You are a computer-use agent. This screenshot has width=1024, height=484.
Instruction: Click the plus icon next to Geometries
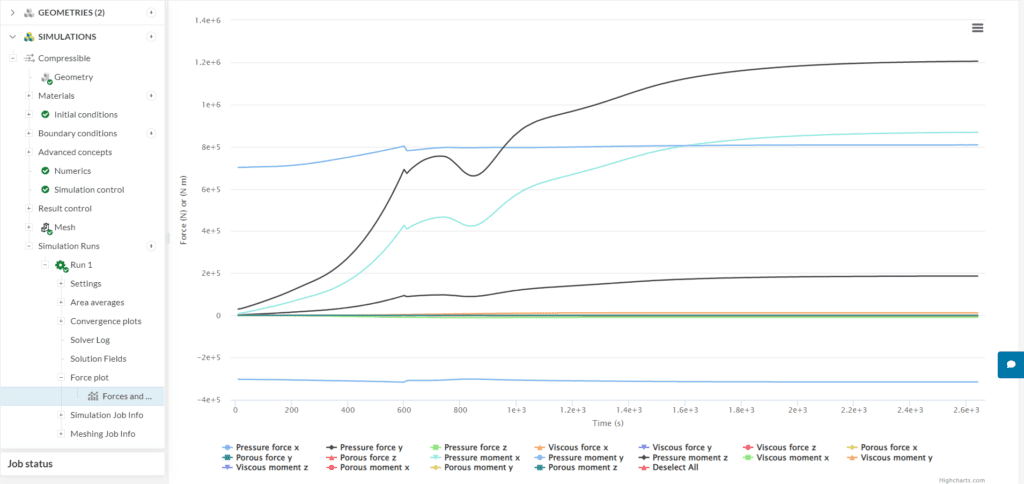[x=151, y=12]
